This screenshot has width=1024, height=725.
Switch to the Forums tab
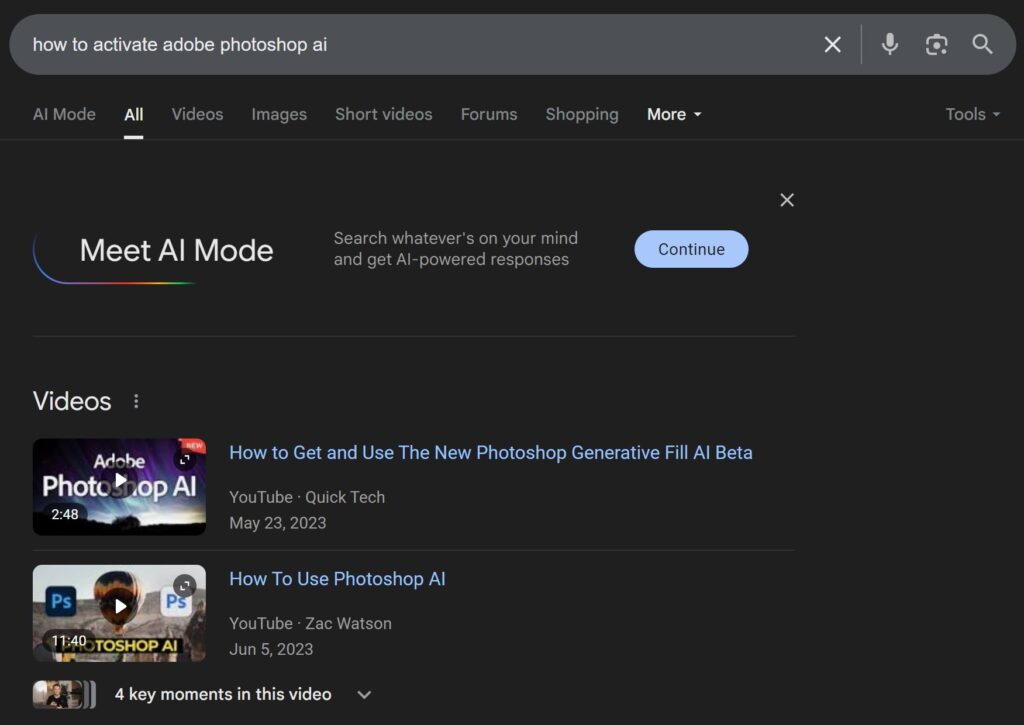488,114
